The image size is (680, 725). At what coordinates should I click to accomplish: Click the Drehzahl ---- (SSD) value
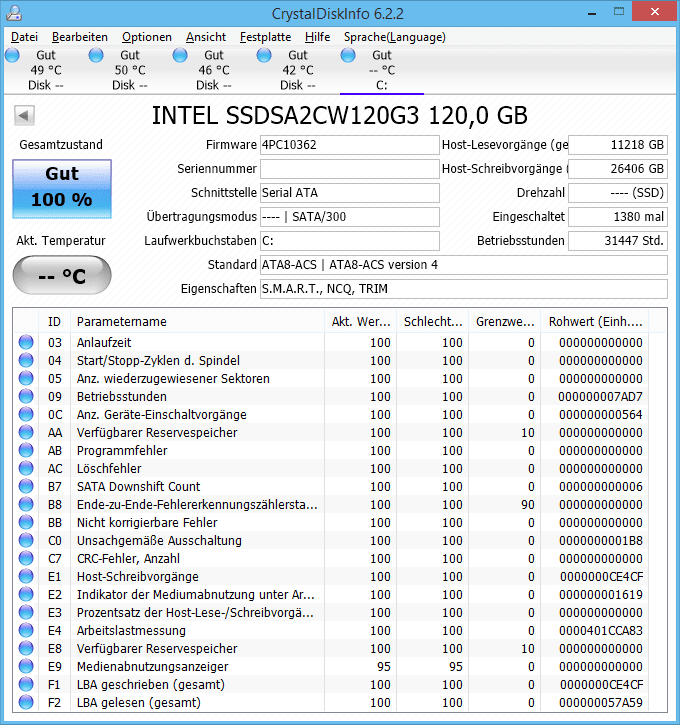(618, 193)
